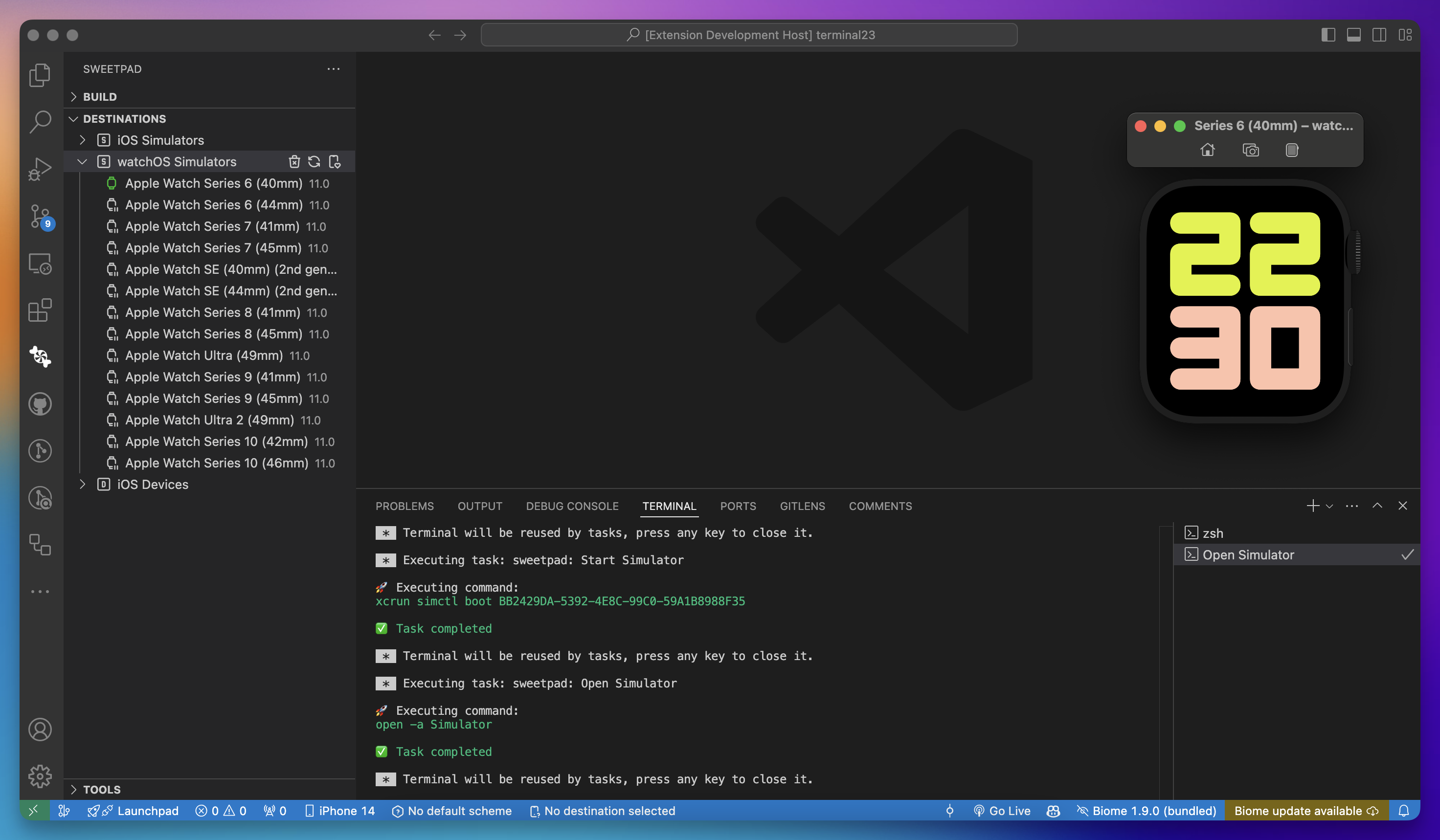The height and width of the screenshot is (840, 1440).
Task: Expand the BUILD section
Action: click(x=99, y=96)
